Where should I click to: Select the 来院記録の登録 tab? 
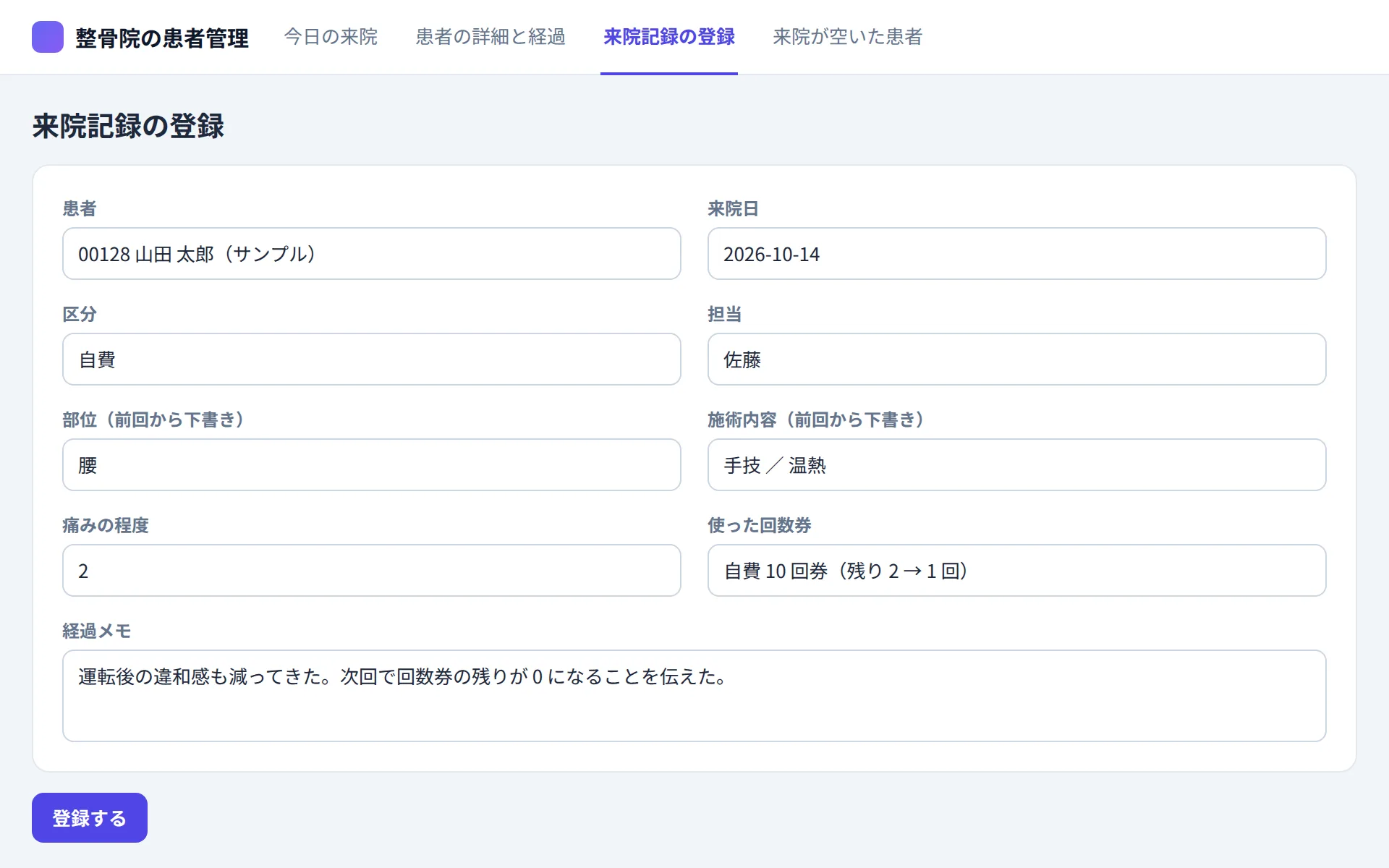click(x=669, y=37)
